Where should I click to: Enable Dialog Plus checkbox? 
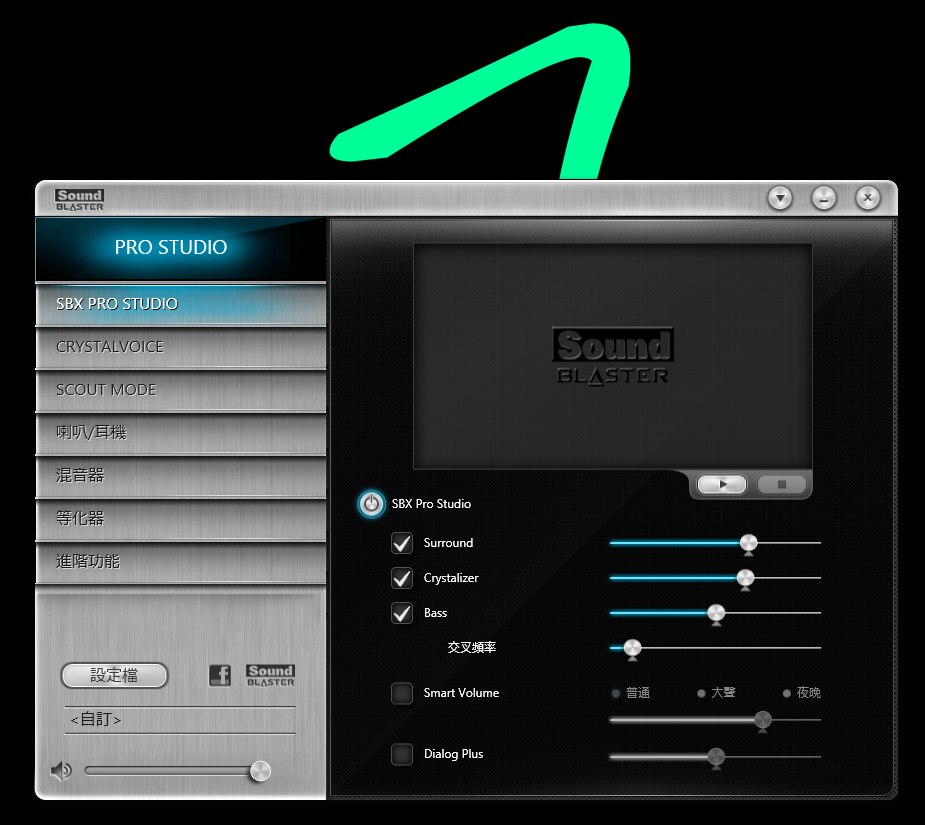point(402,754)
